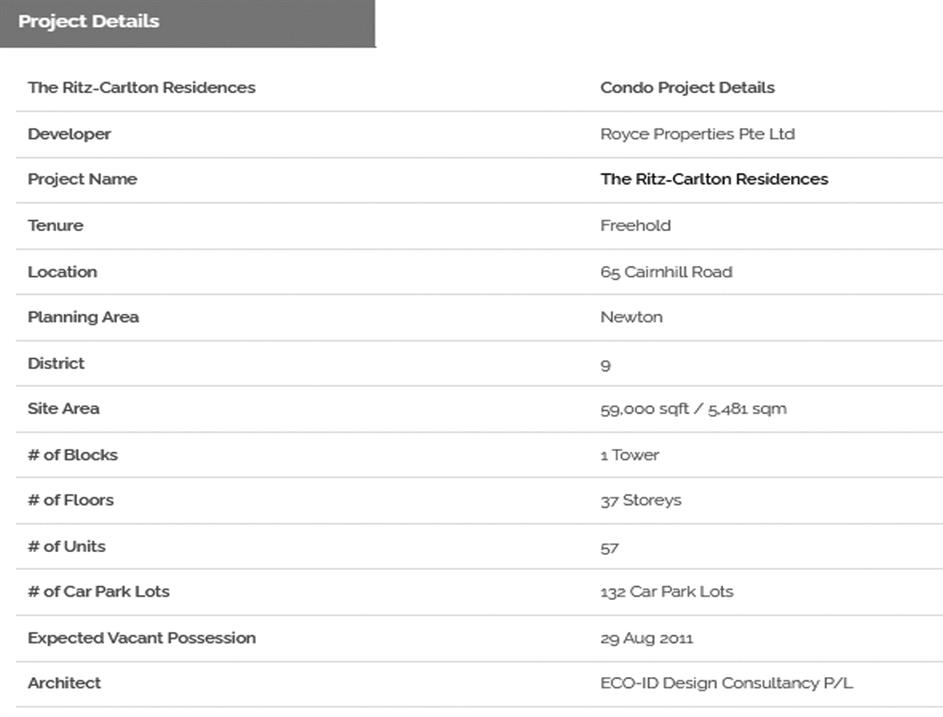
Task: Click the Developer row label
Action: [69, 134]
